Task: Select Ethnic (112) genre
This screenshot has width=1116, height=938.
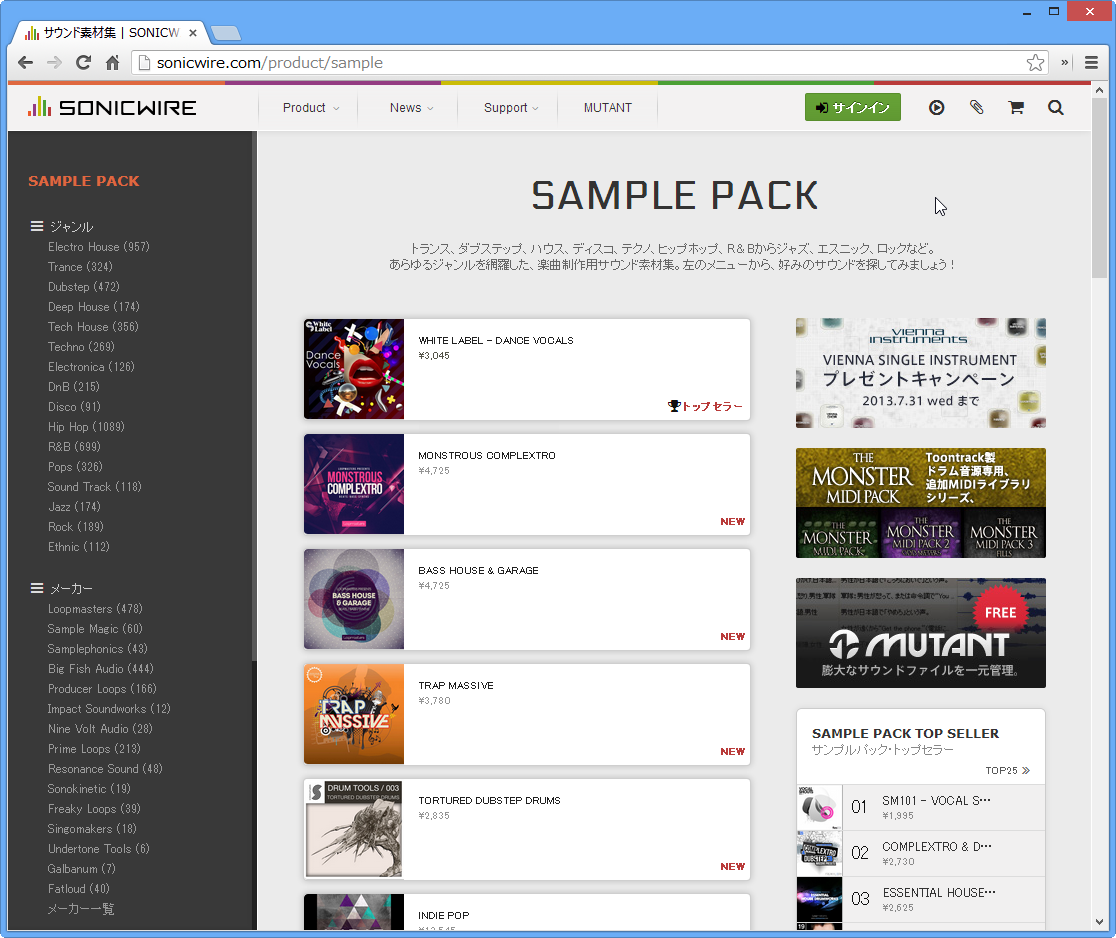Action: (x=79, y=547)
